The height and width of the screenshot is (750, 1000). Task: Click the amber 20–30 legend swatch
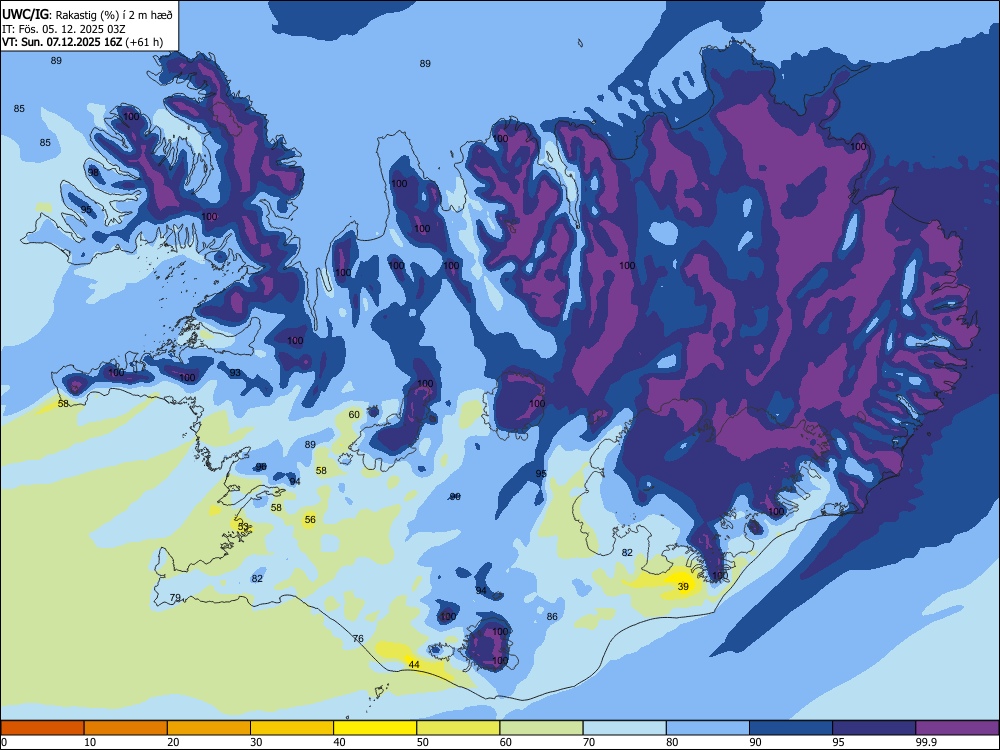click(x=209, y=728)
